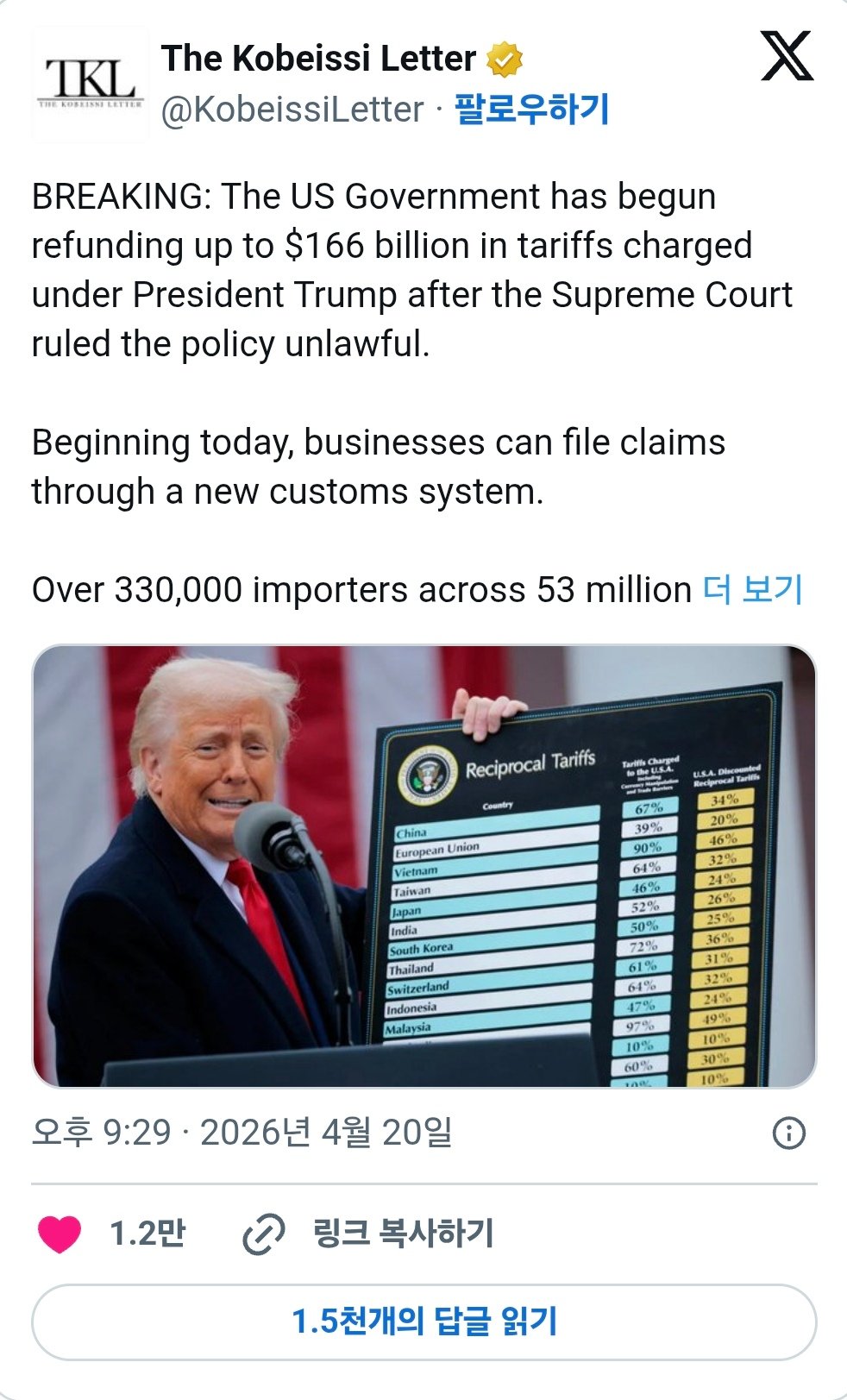Viewport: 847px width, 1400px height.
Task: Select the "Beginning today" paragraph
Action: pyautogui.click(x=378, y=467)
